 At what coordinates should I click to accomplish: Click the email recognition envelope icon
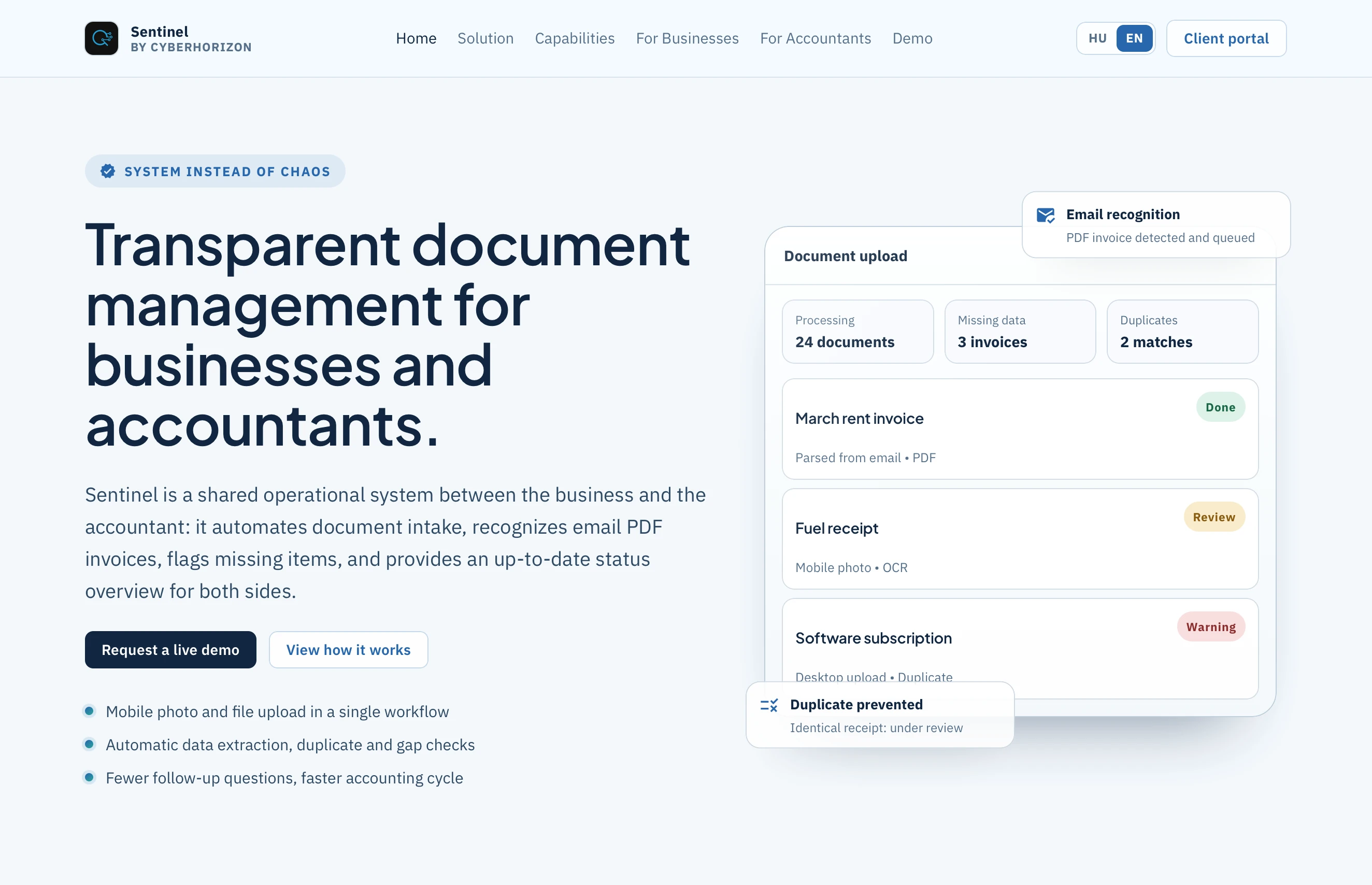[x=1046, y=216]
